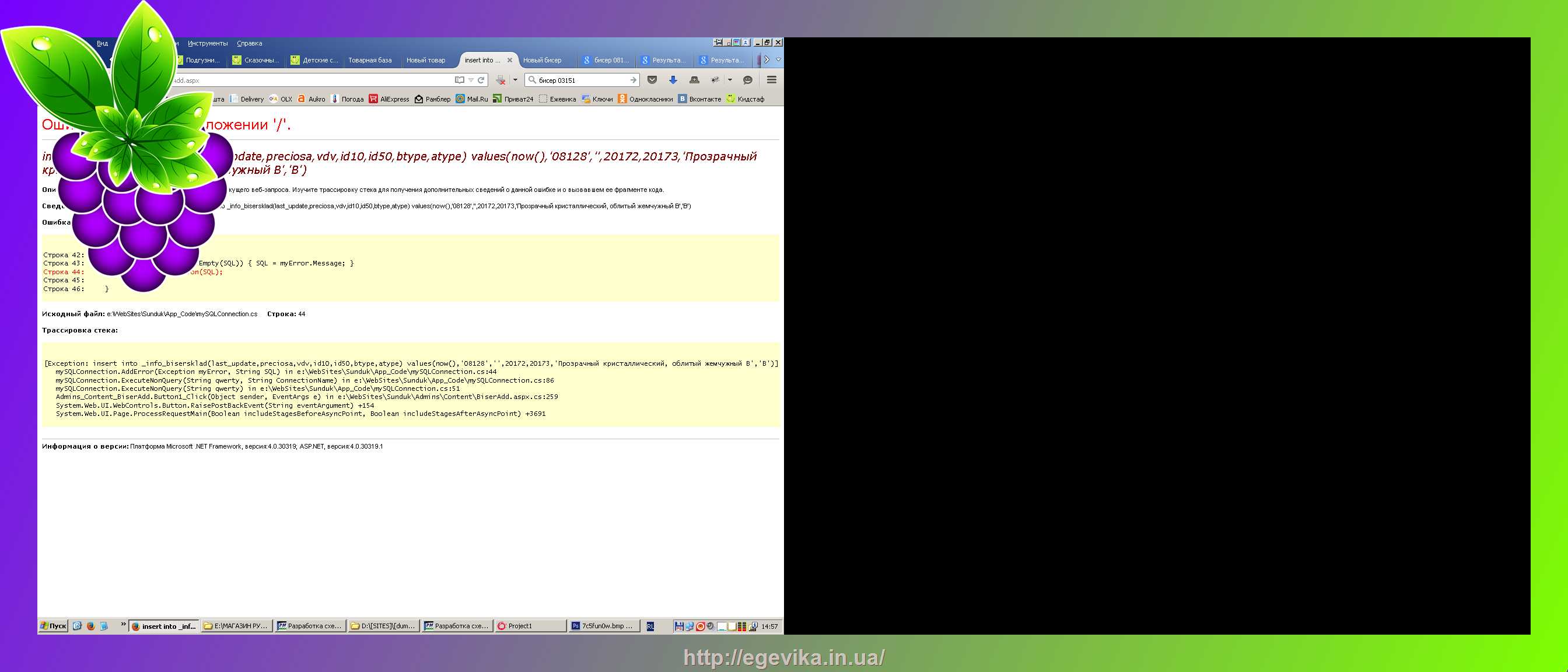Close the 'insert into' tab

coord(509,60)
